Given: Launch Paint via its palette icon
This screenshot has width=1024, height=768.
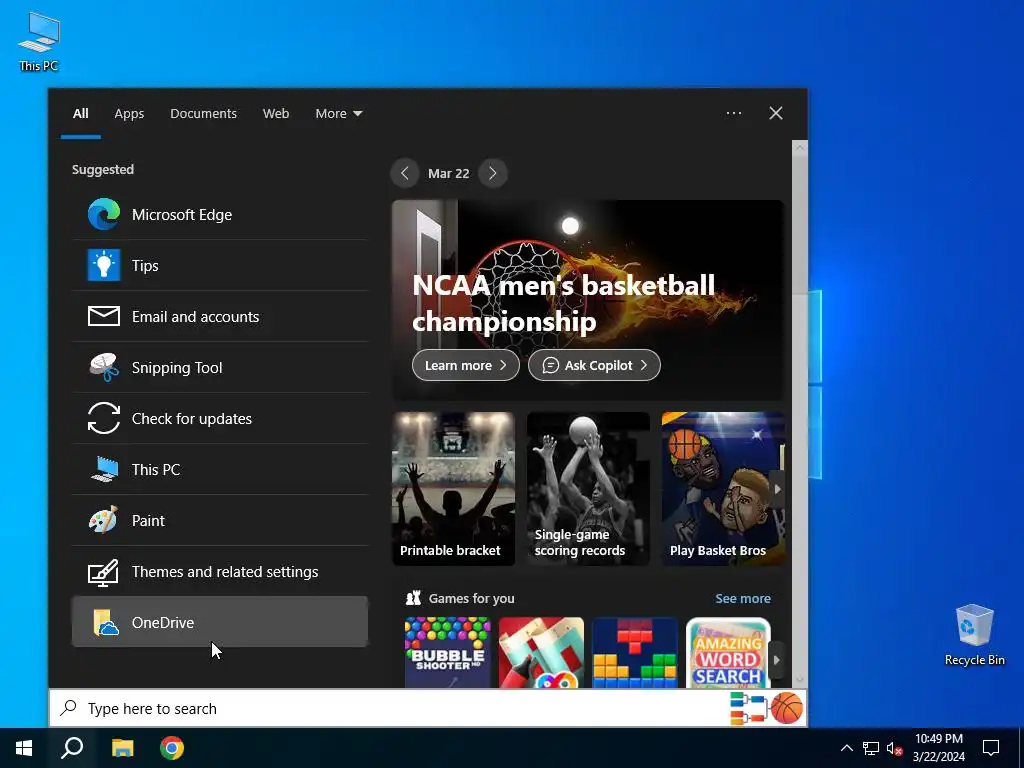Looking at the screenshot, I should [x=104, y=520].
